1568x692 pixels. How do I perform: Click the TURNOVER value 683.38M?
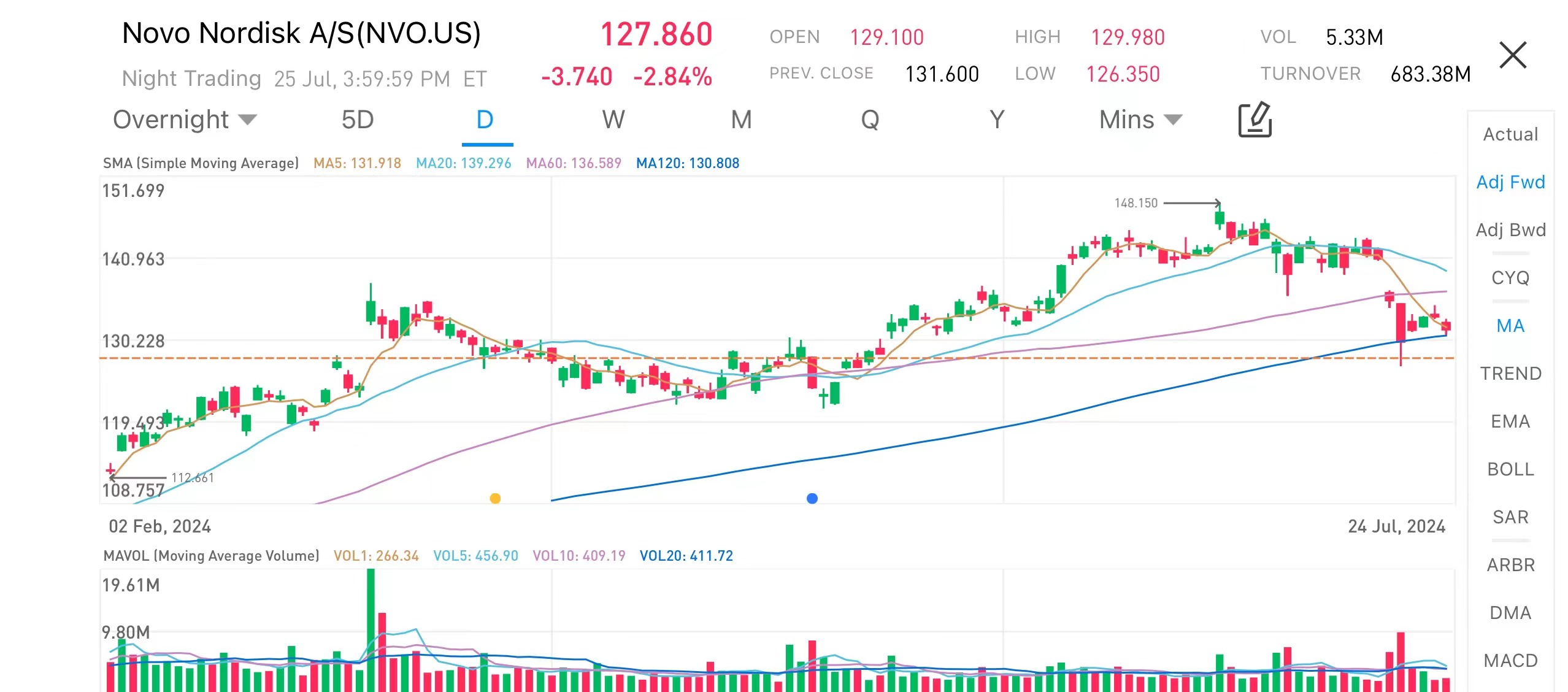1430,74
